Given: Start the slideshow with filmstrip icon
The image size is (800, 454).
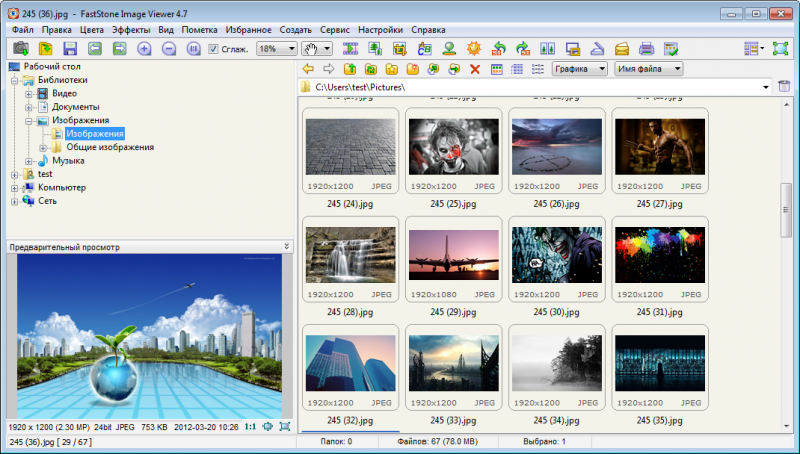Looking at the screenshot, I should pyautogui.click(x=351, y=48).
